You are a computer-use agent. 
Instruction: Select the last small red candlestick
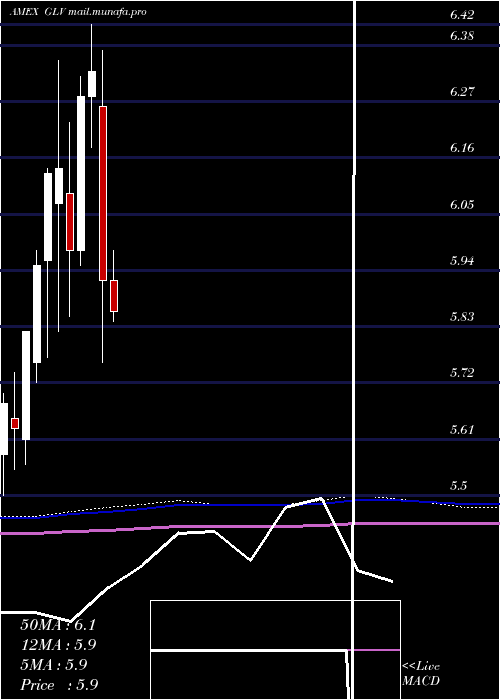(x=114, y=296)
